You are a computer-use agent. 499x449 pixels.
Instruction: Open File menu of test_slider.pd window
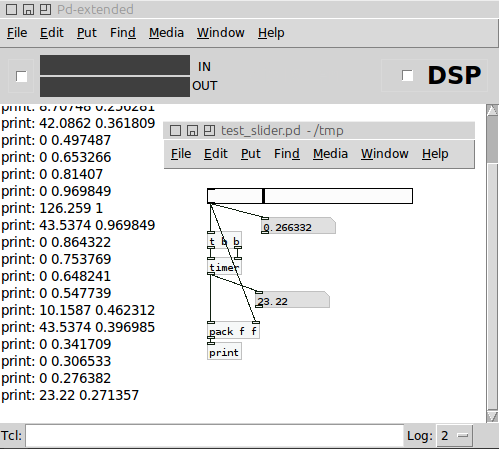point(181,154)
